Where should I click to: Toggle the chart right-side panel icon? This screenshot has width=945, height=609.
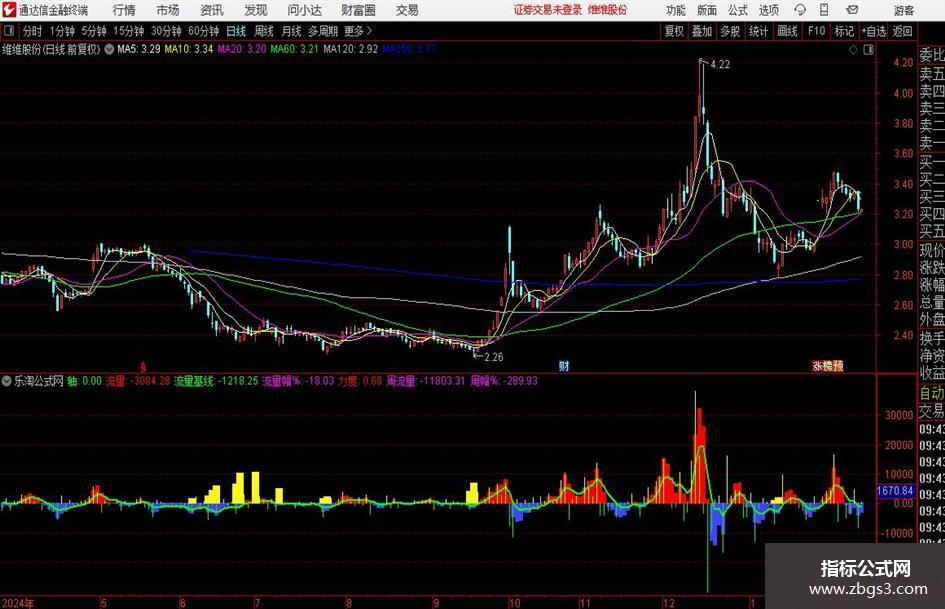click(x=868, y=50)
